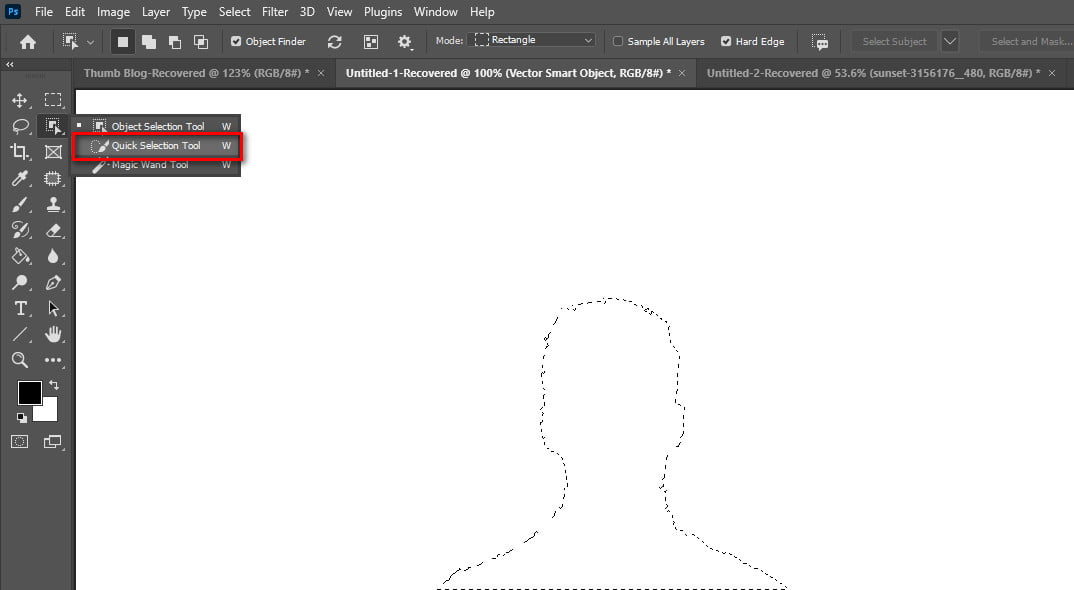Activate the Zoom tool
The height and width of the screenshot is (590, 1074).
tap(20, 360)
